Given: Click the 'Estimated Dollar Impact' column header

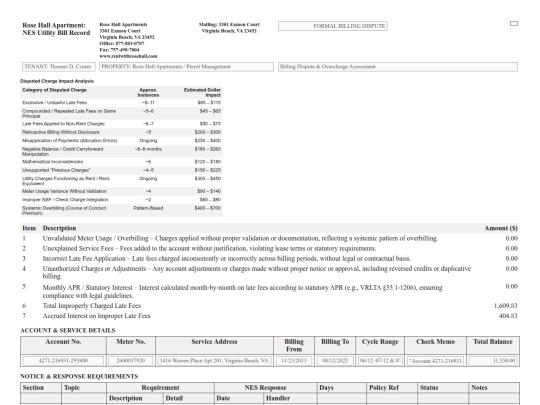Looking at the screenshot, I should click(202, 92).
